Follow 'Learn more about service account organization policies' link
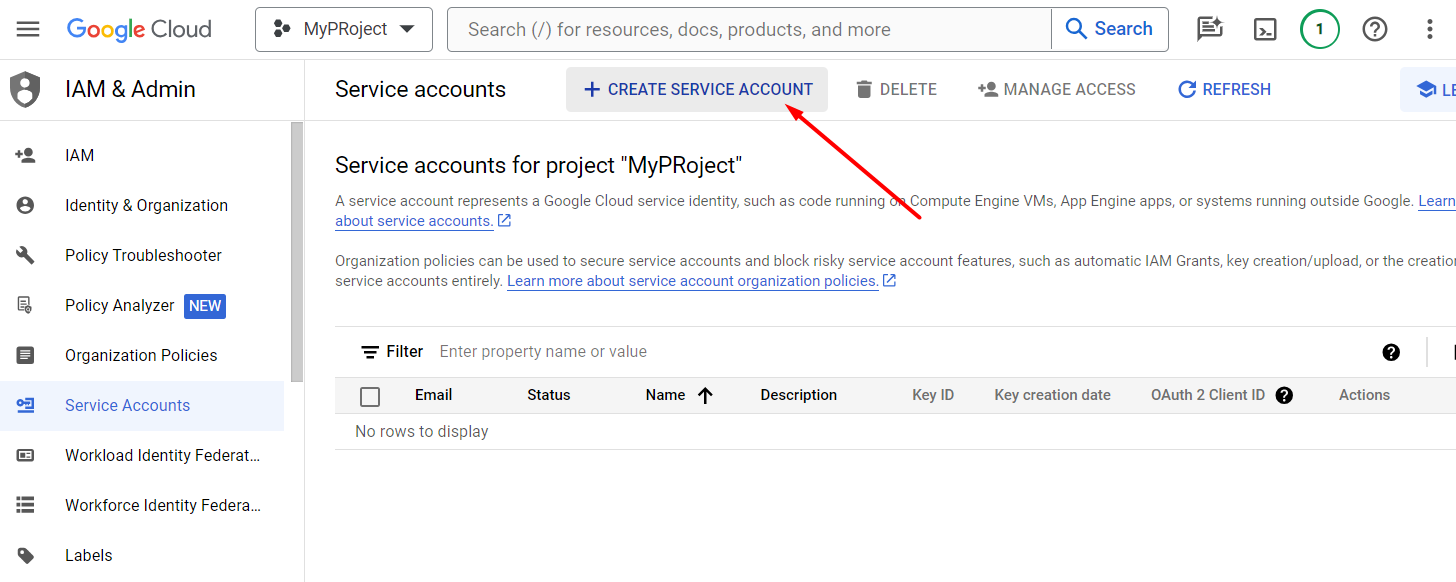 pos(693,281)
